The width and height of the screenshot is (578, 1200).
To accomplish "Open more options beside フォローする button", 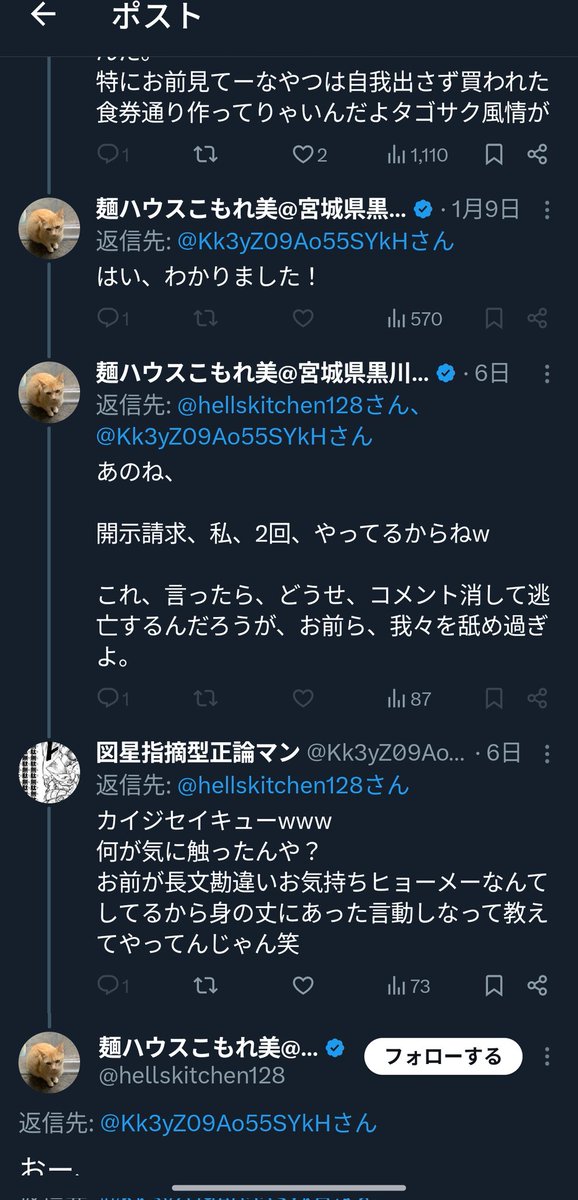I will pyautogui.click(x=547, y=1057).
